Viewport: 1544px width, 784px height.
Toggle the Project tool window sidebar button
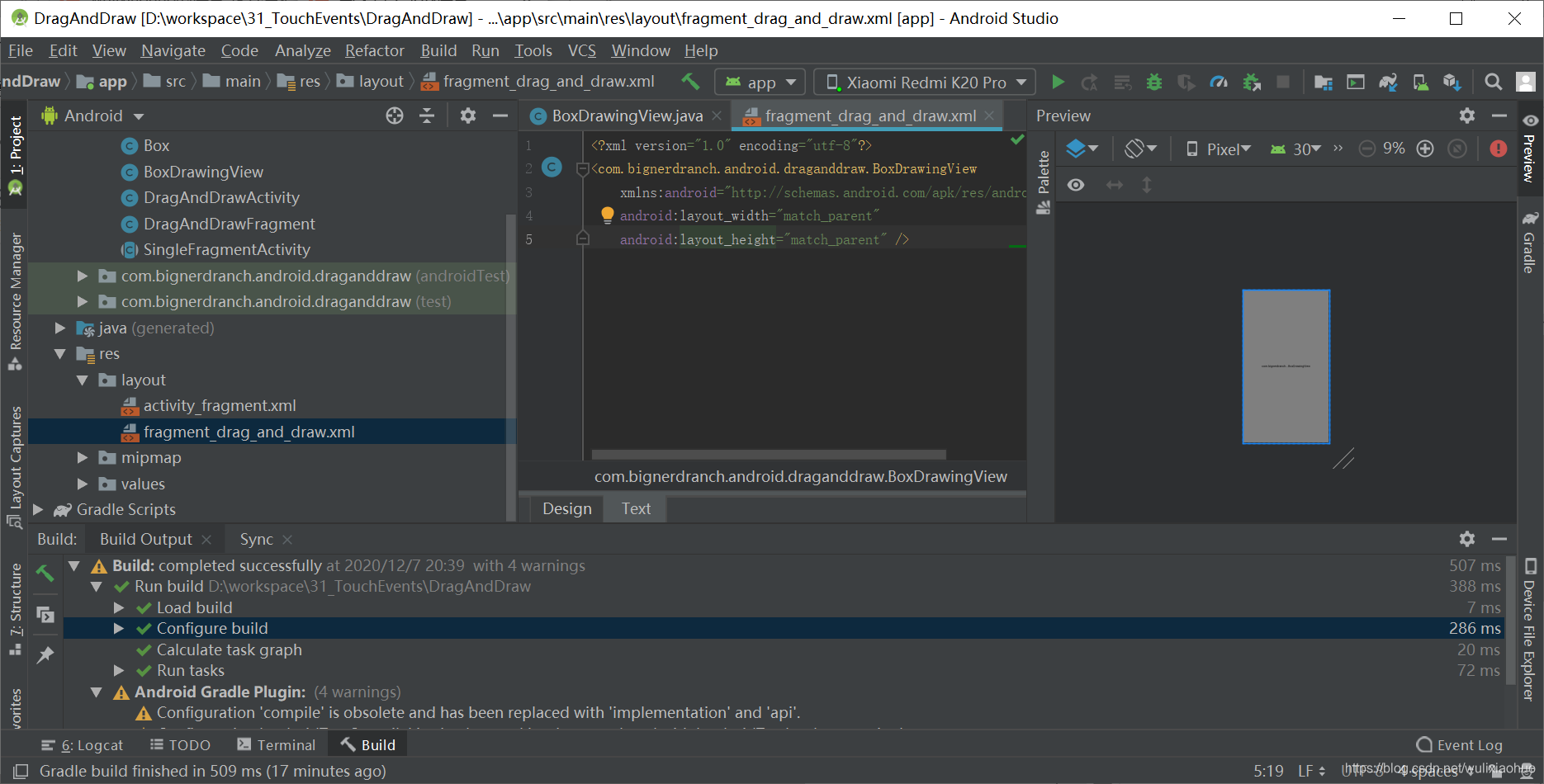click(x=15, y=155)
